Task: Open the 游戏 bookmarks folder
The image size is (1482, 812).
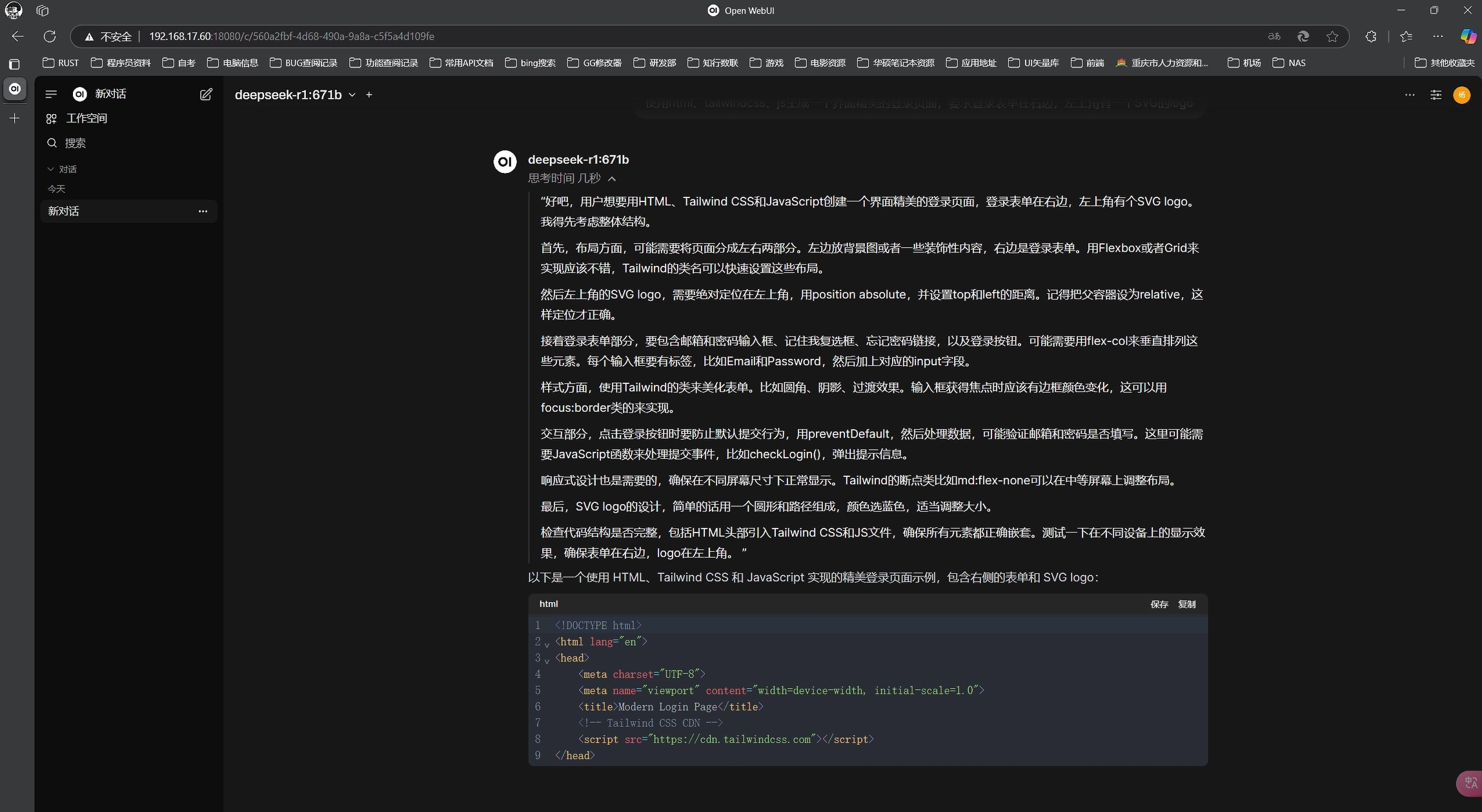Action: [x=767, y=63]
